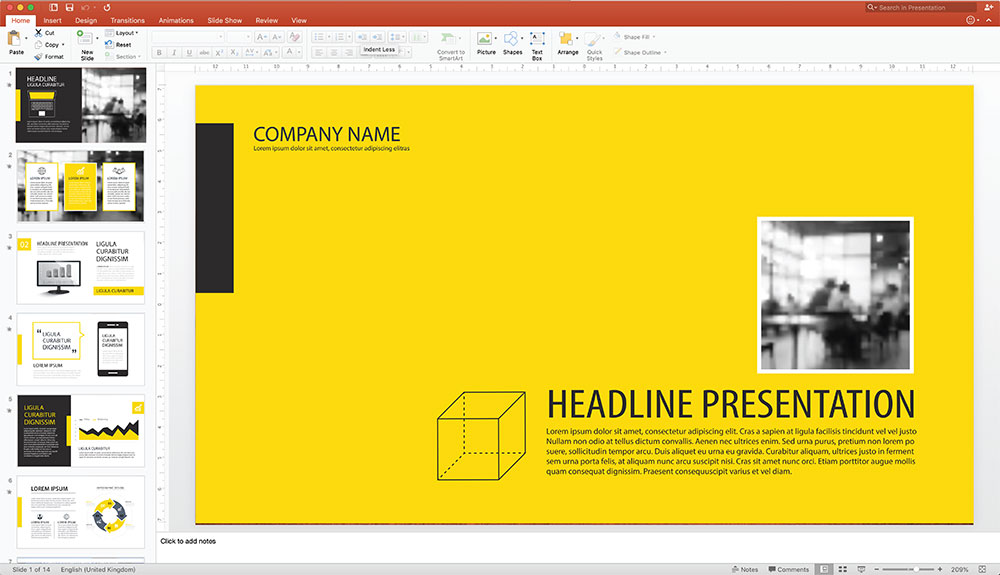The image size is (1000, 575).
Task: Decrease font size with smaller A
Action: coord(276,37)
